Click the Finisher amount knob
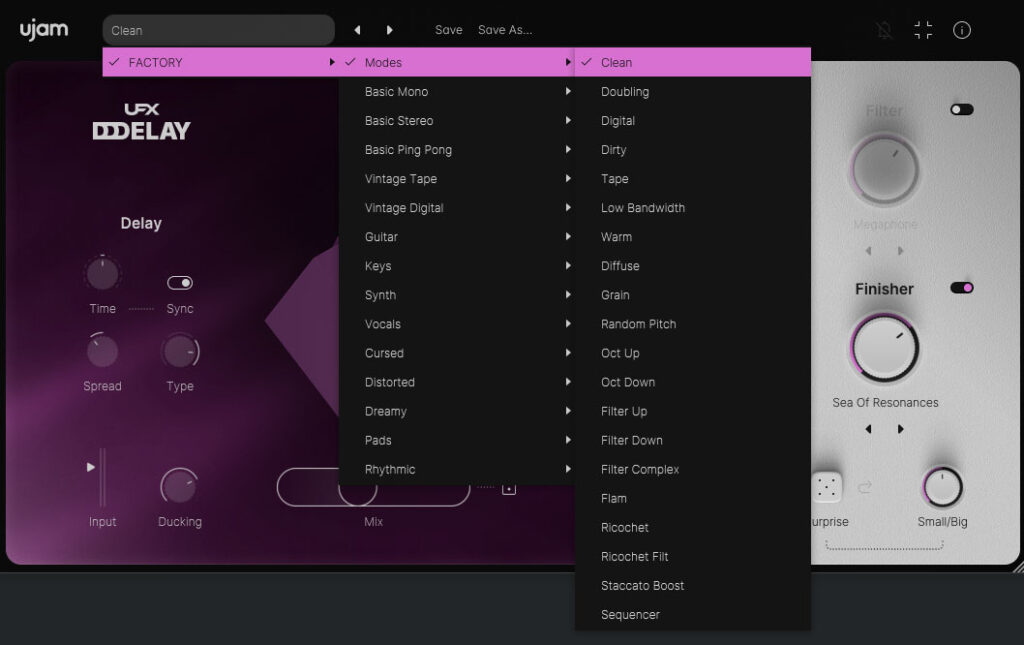 (885, 348)
